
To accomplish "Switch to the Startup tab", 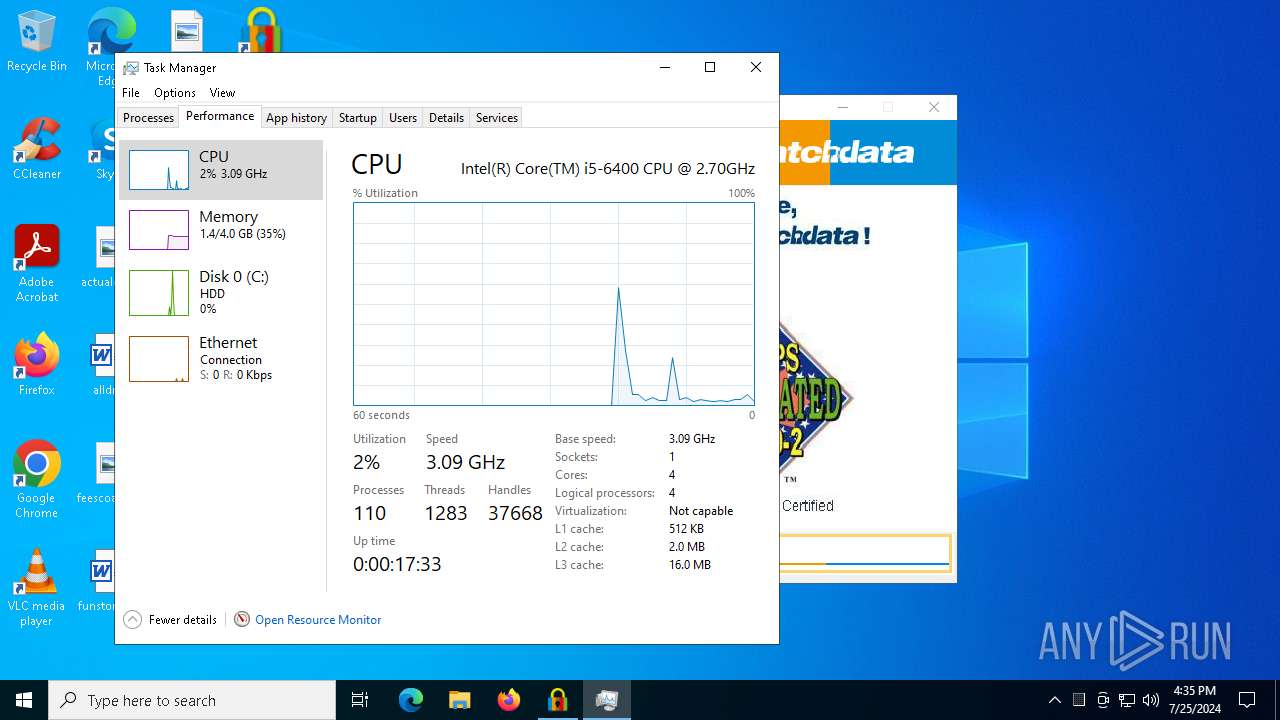I will [x=358, y=118].
